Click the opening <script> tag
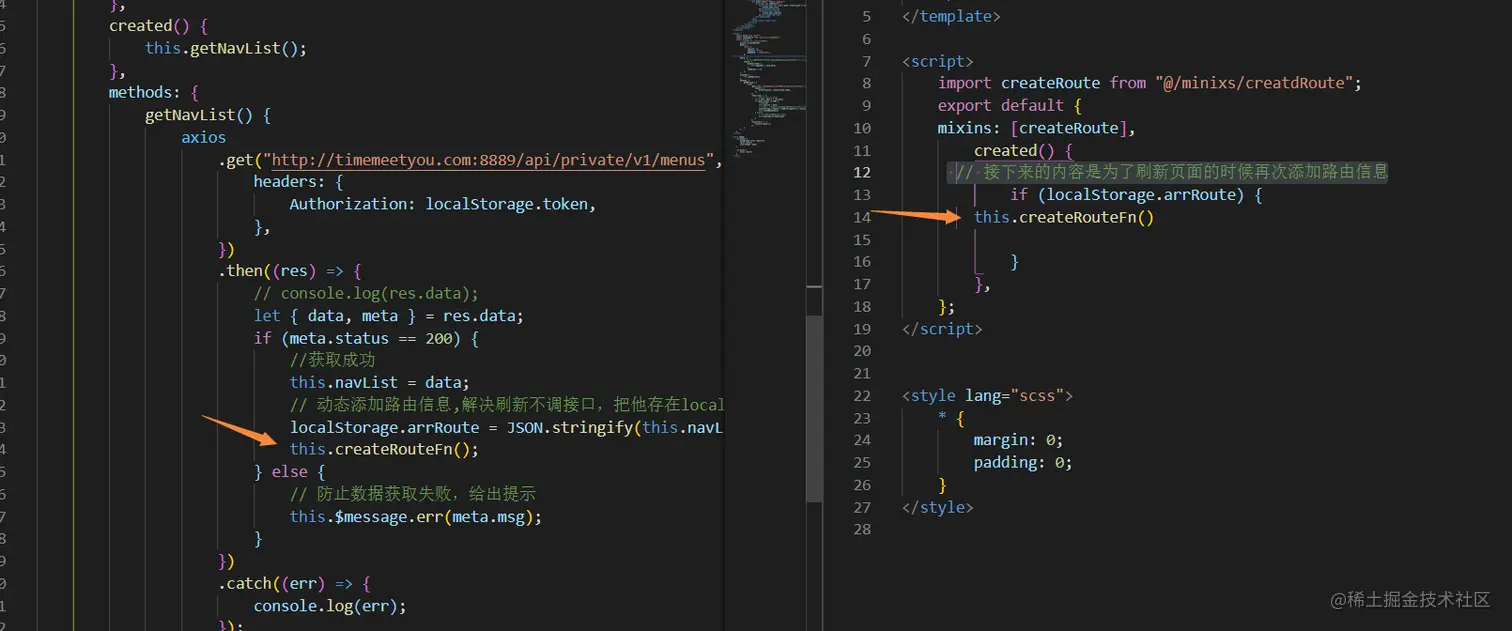Viewport: 1512px width, 631px height. pyautogui.click(x=937, y=61)
